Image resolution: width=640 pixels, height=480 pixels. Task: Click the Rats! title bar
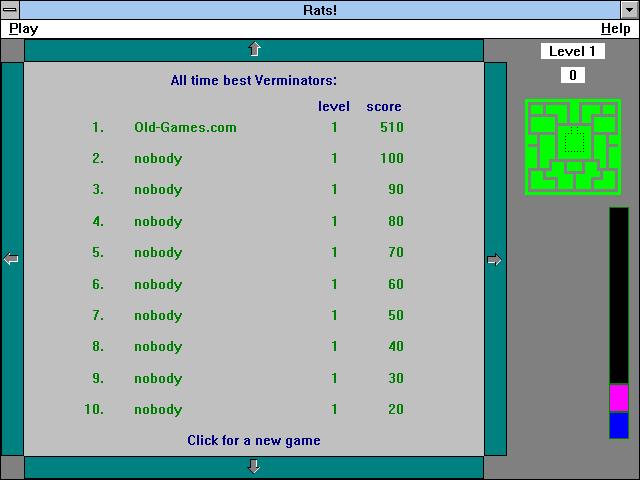coord(320,10)
